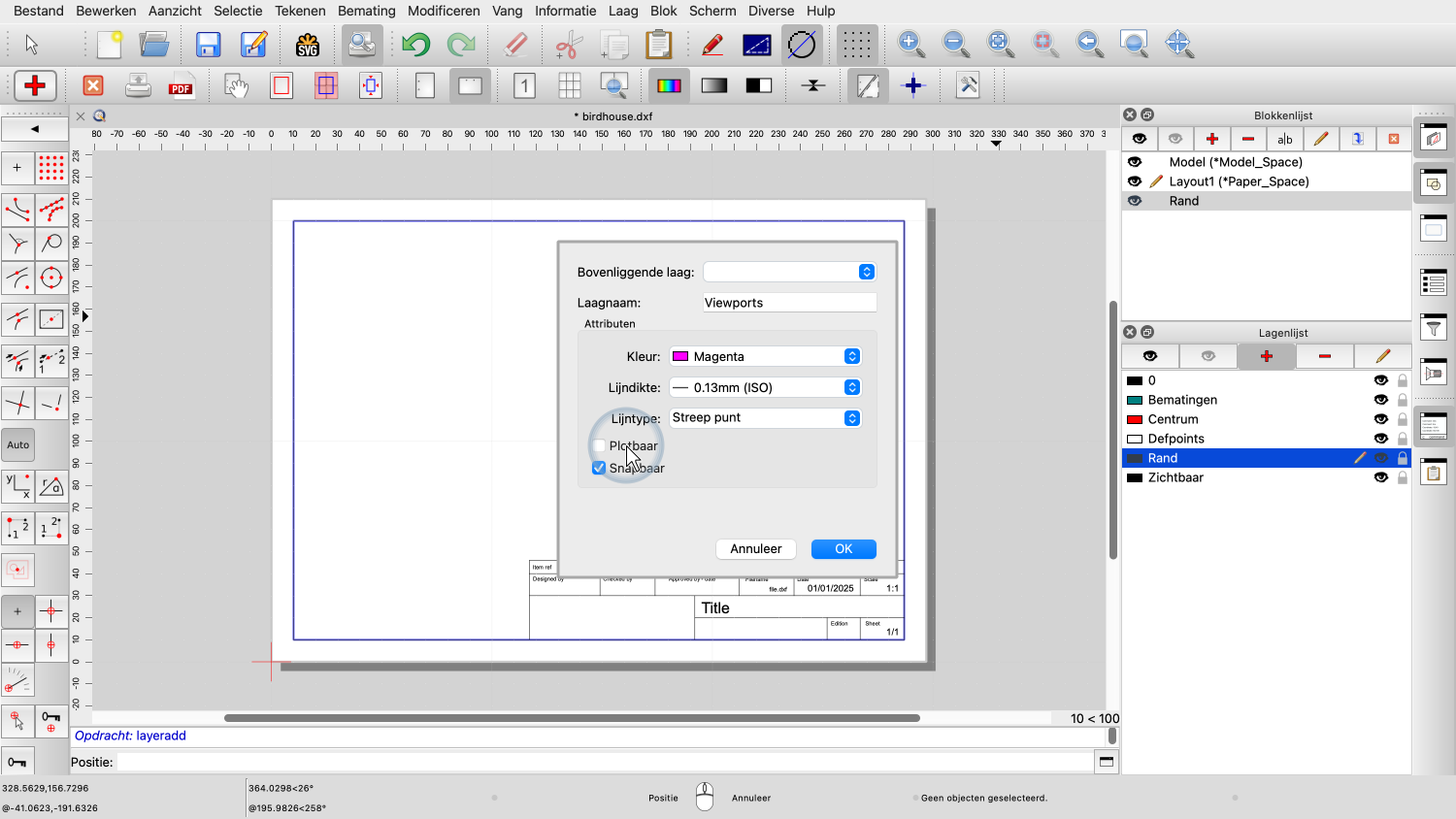Click the OK button
Viewport: 1456px width, 819px height.
[x=844, y=549]
